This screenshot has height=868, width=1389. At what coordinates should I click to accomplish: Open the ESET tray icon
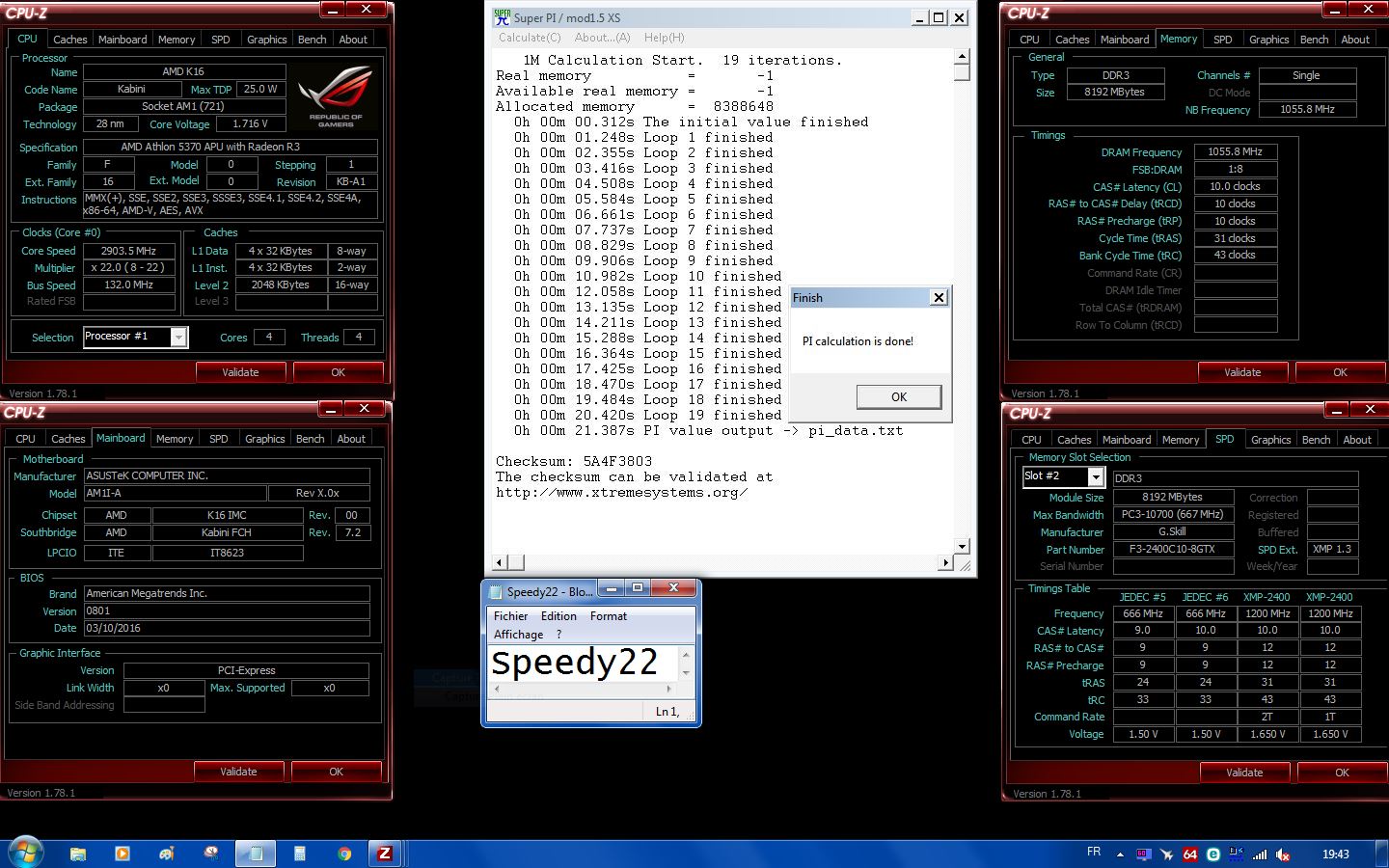pos(1213,854)
